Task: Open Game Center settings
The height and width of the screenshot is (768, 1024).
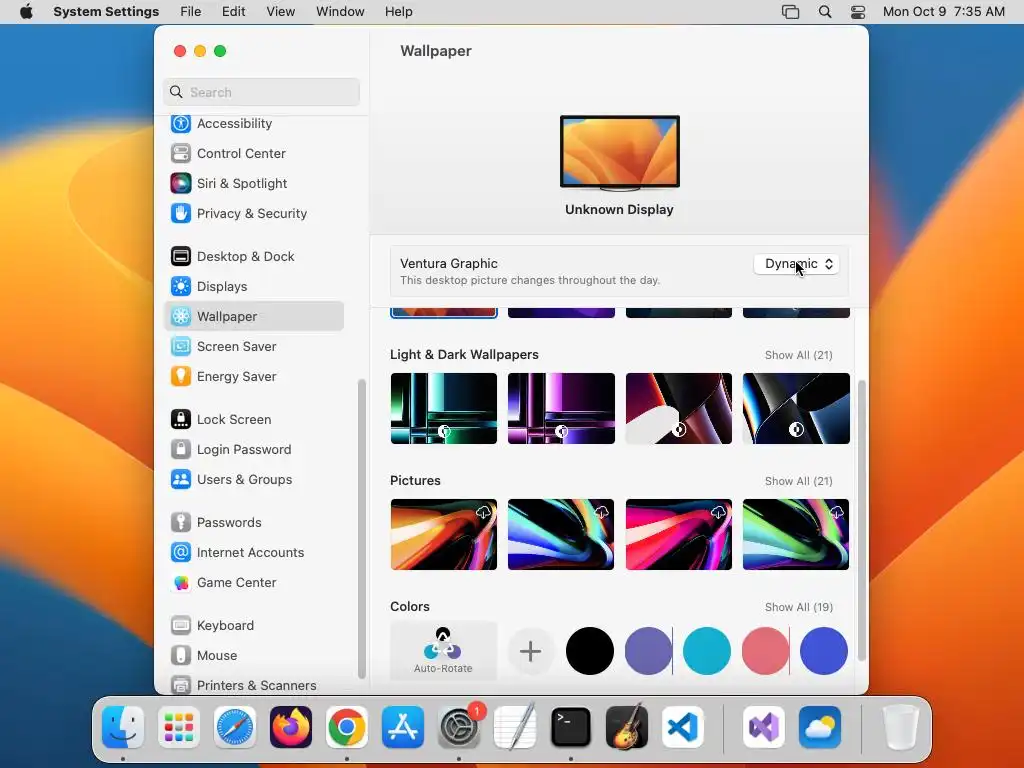Action: point(253,583)
